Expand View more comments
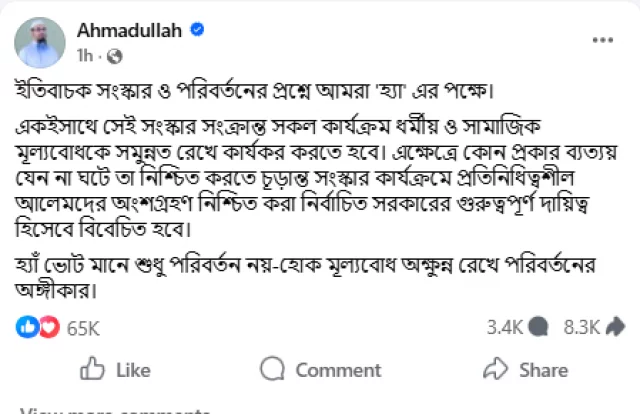The image size is (640, 414). (115, 411)
